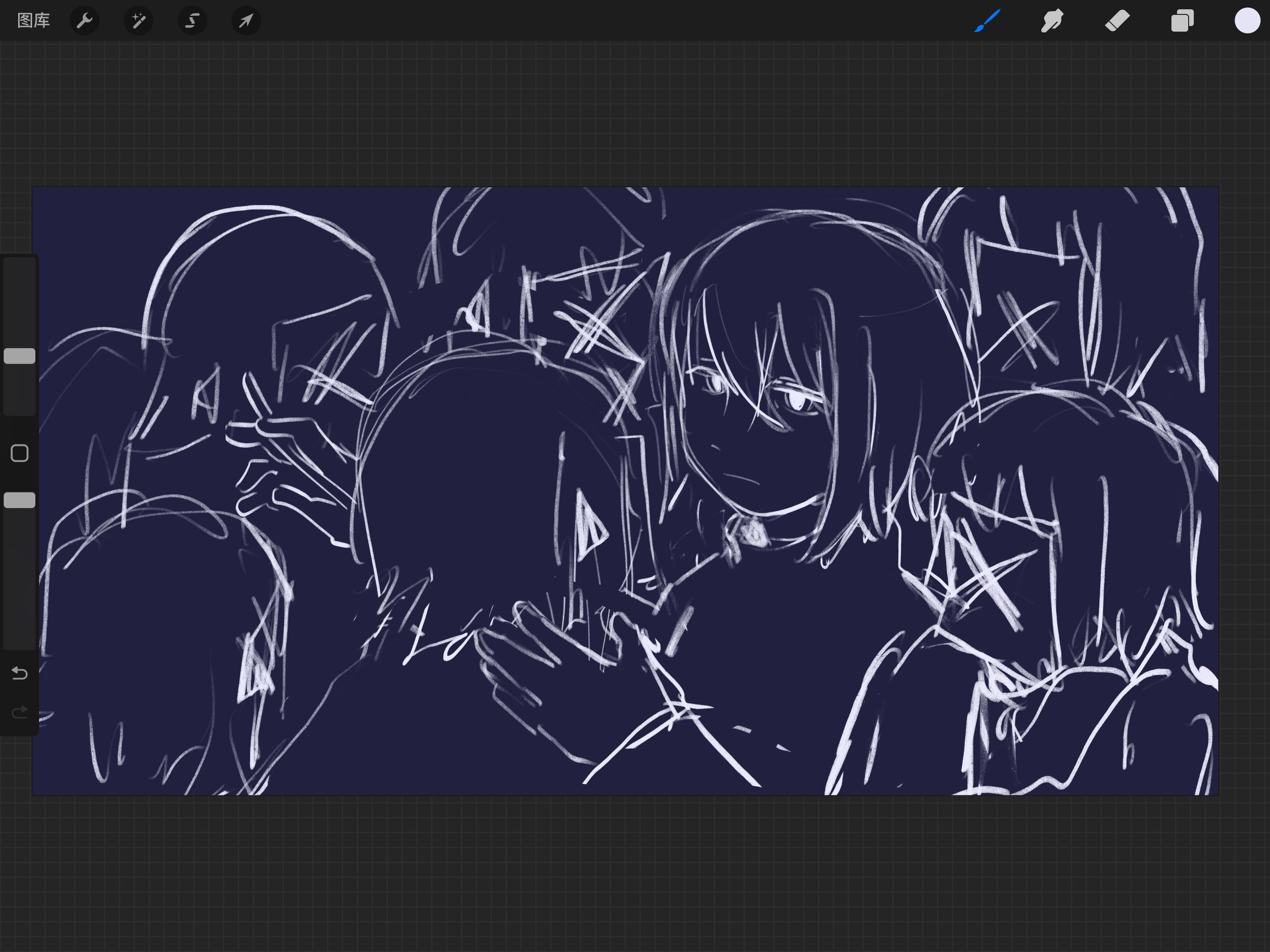The width and height of the screenshot is (1270, 952).
Task: Open the Layers panel
Action: point(1182,20)
